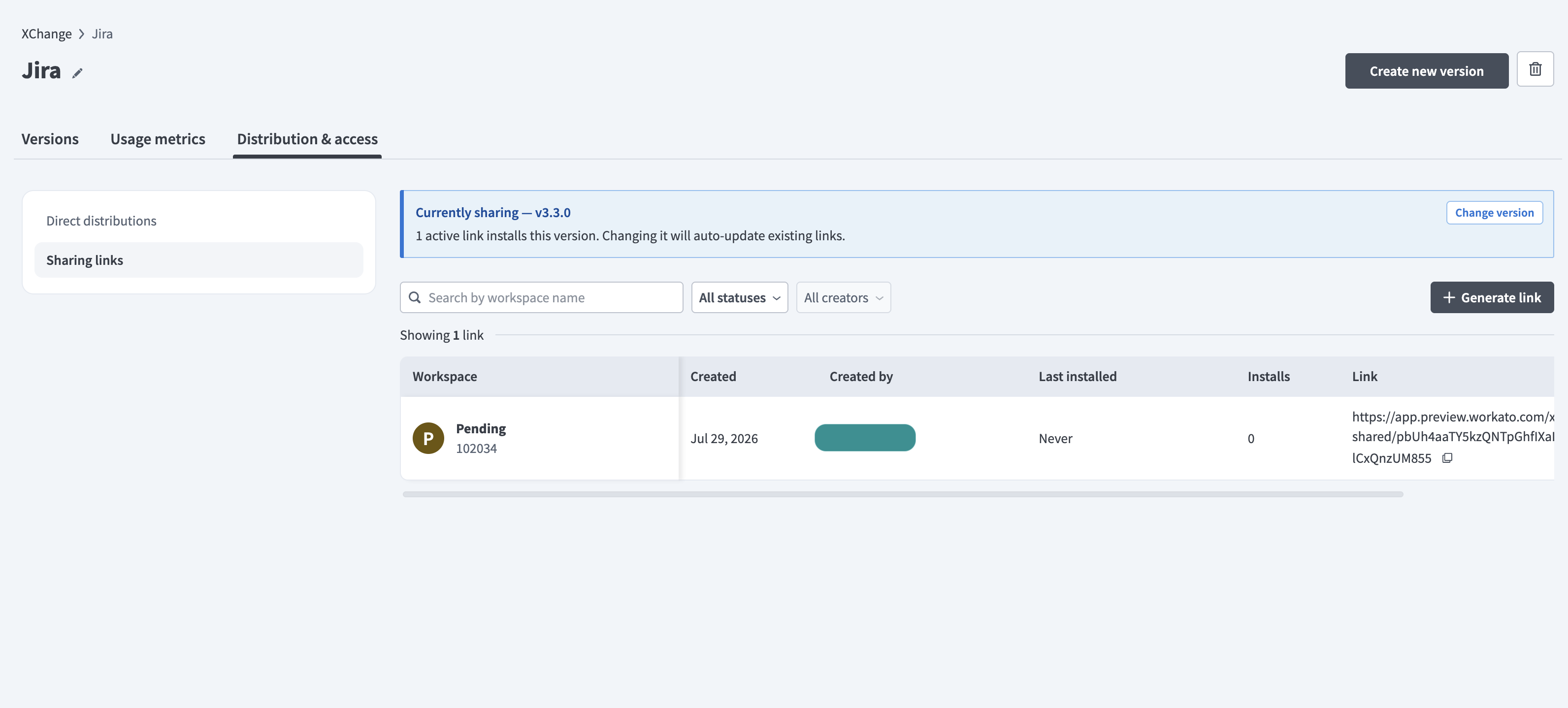Click the Showing 1 link text
Image resolution: width=1568 pixels, height=708 pixels.
tap(441, 335)
